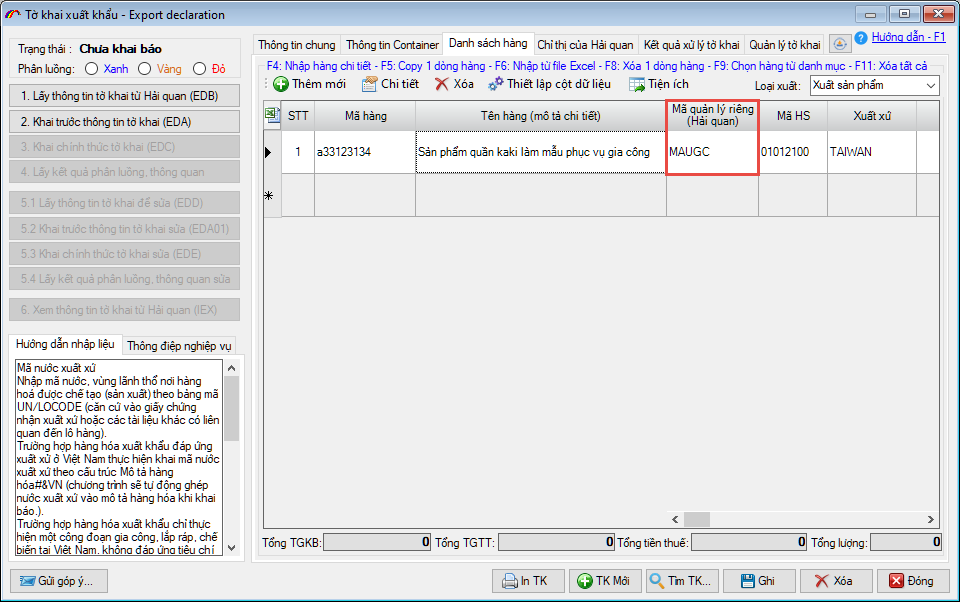The image size is (960, 602).
Task: Select the Xanh radio button
Action: (92, 69)
